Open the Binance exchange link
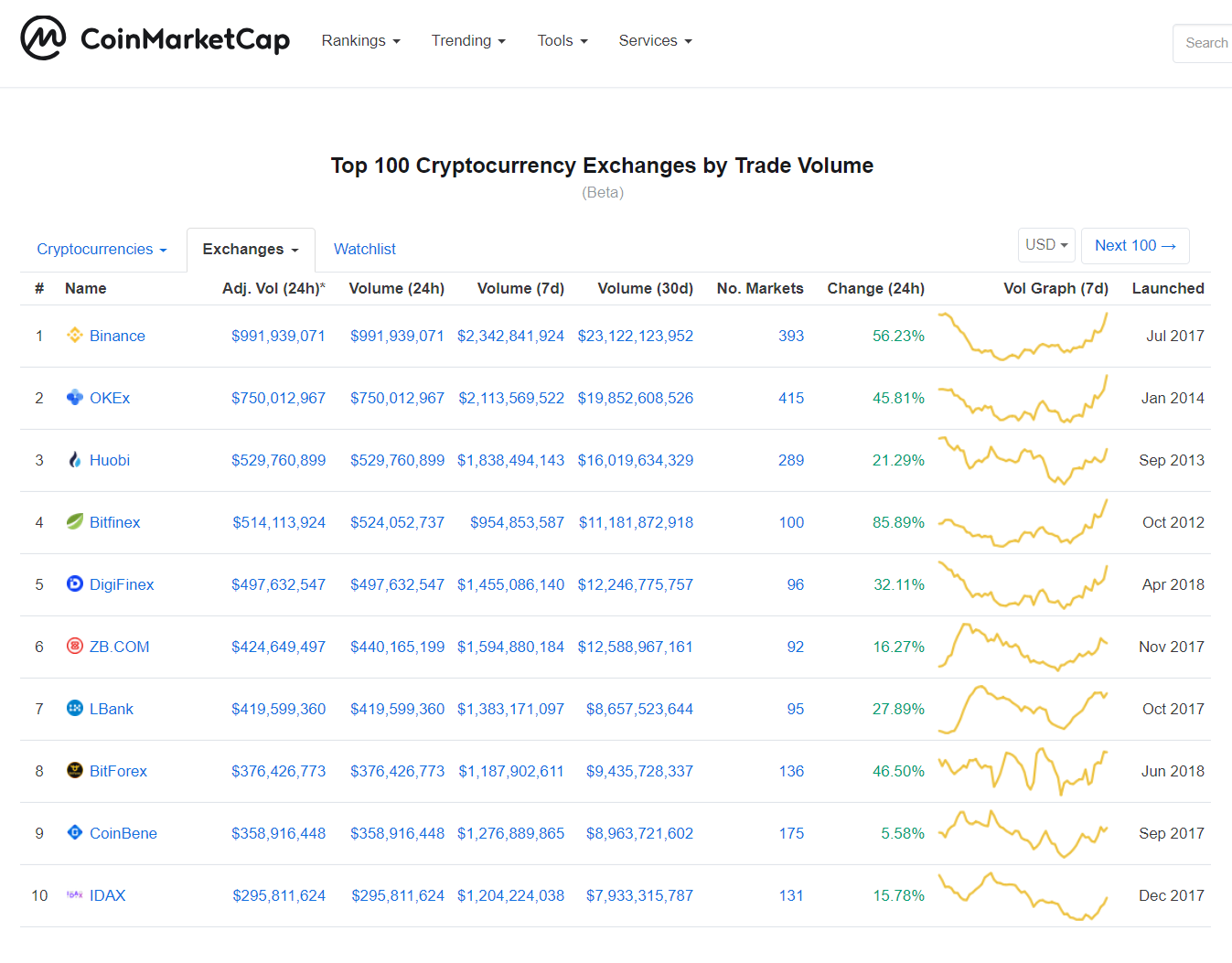 [117, 336]
